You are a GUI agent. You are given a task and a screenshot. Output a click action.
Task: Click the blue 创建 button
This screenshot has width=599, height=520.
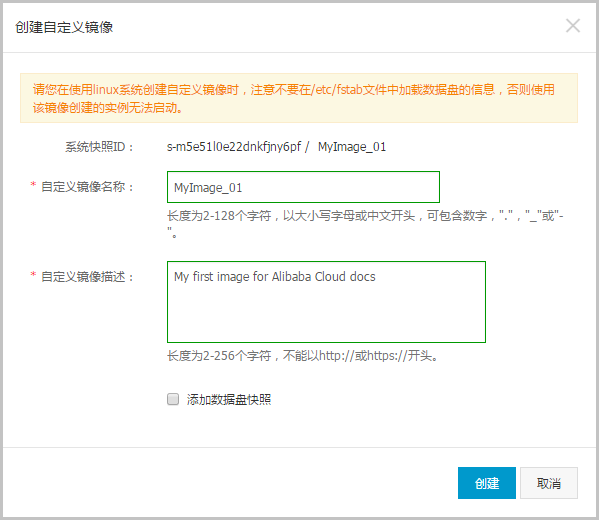coord(487,483)
